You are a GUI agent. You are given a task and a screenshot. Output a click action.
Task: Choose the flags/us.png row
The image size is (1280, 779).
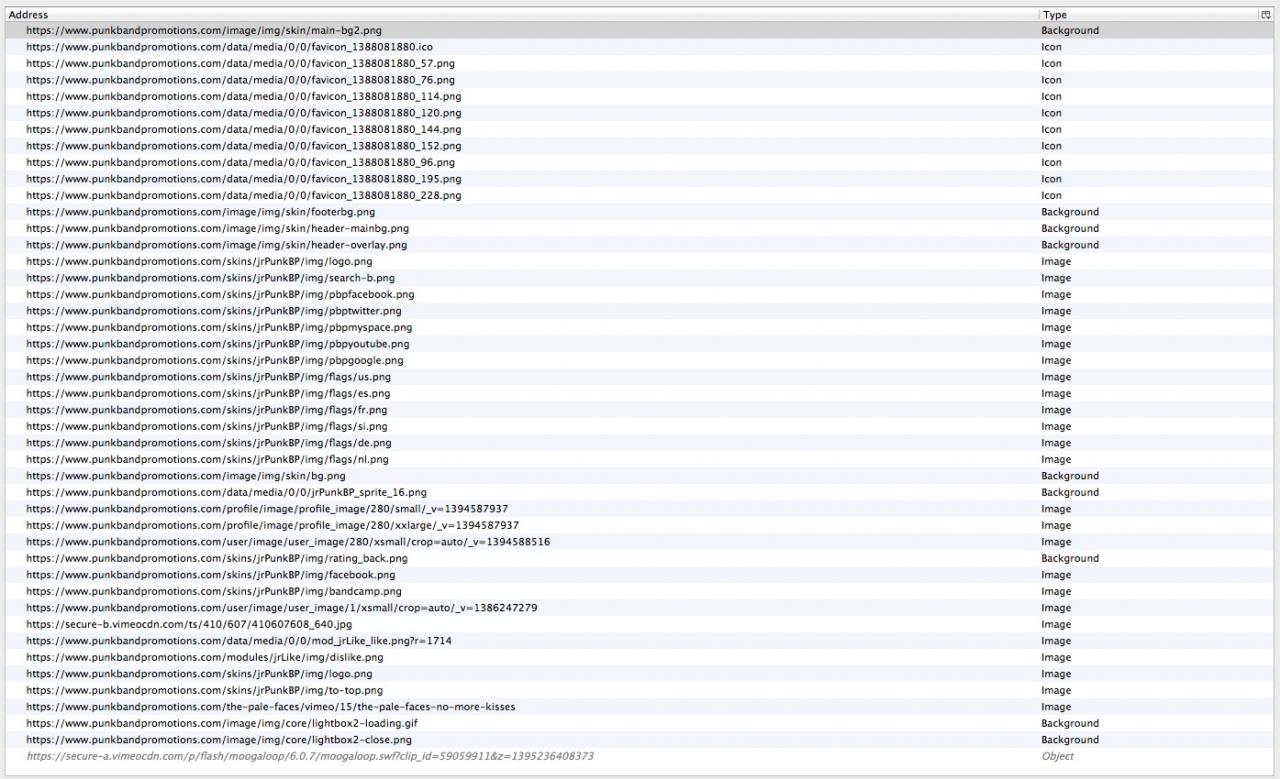pyautogui.click(x=640, y=377)
